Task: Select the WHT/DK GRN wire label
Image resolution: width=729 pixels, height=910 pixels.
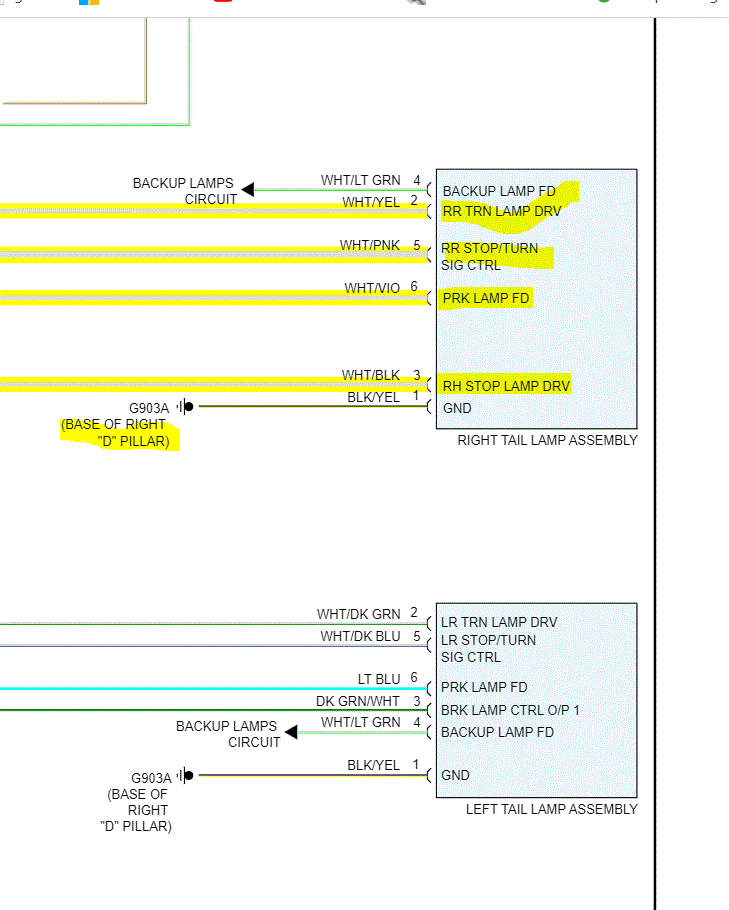Action: 359,614
